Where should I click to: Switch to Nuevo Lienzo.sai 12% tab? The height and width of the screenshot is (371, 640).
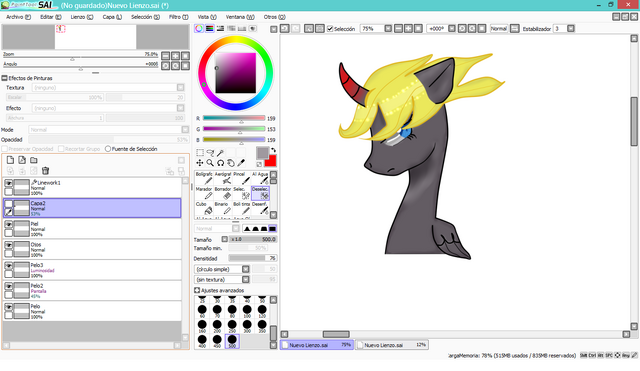pos(392,345)
